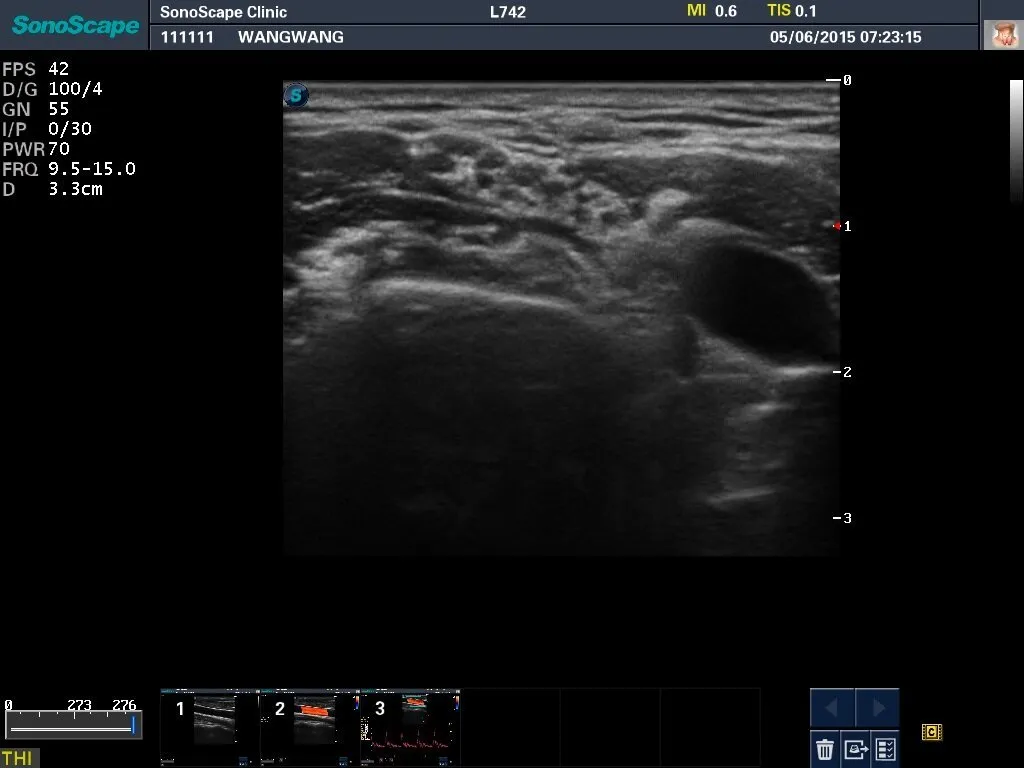Go to next clipboard page arrow
The height and width of the screenshot is (768, 1024).
(x=877, y=708)
